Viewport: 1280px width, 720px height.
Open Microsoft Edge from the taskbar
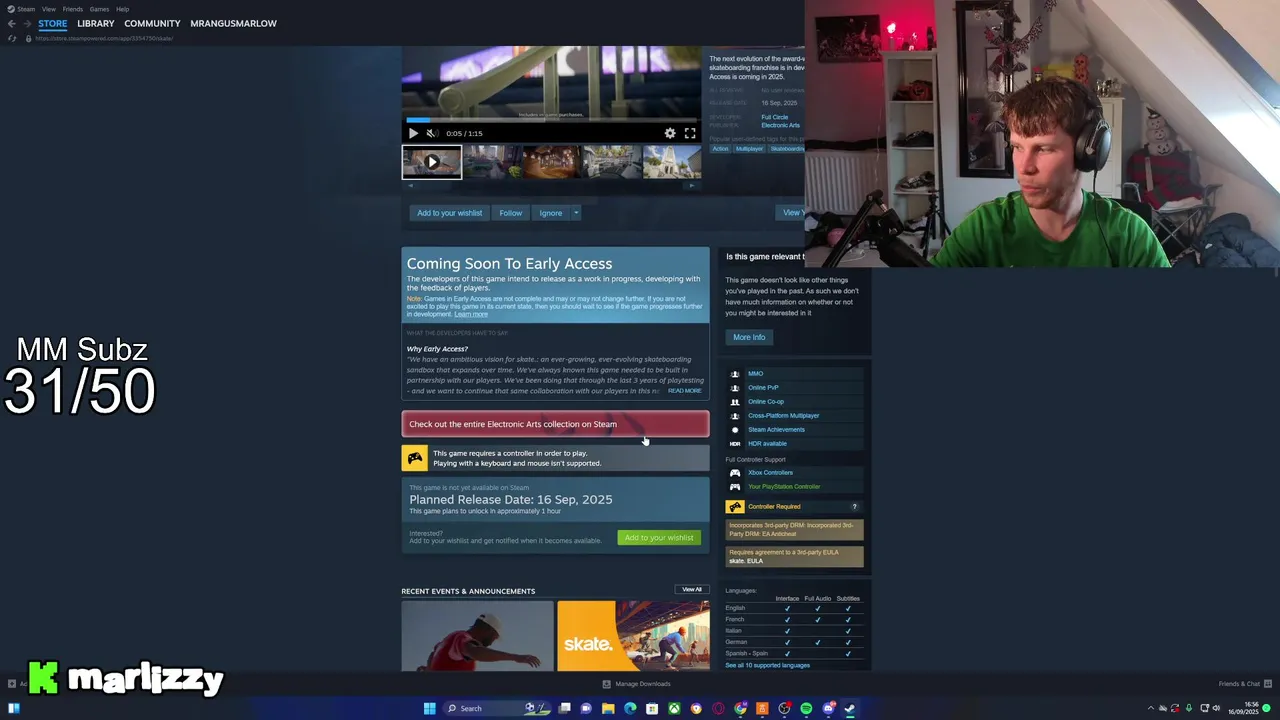630,708
